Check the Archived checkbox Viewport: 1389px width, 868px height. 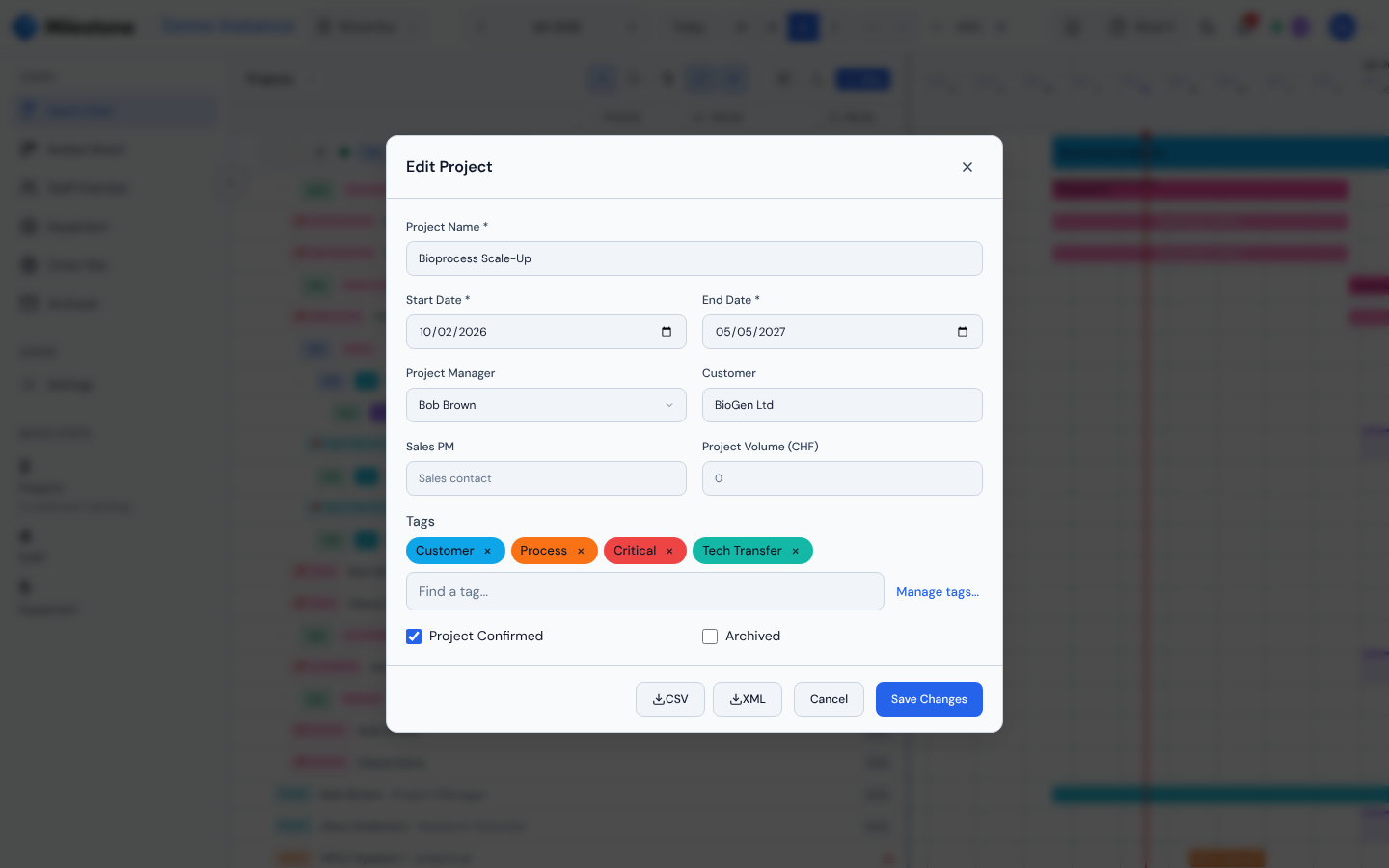(x=710, y=637)
